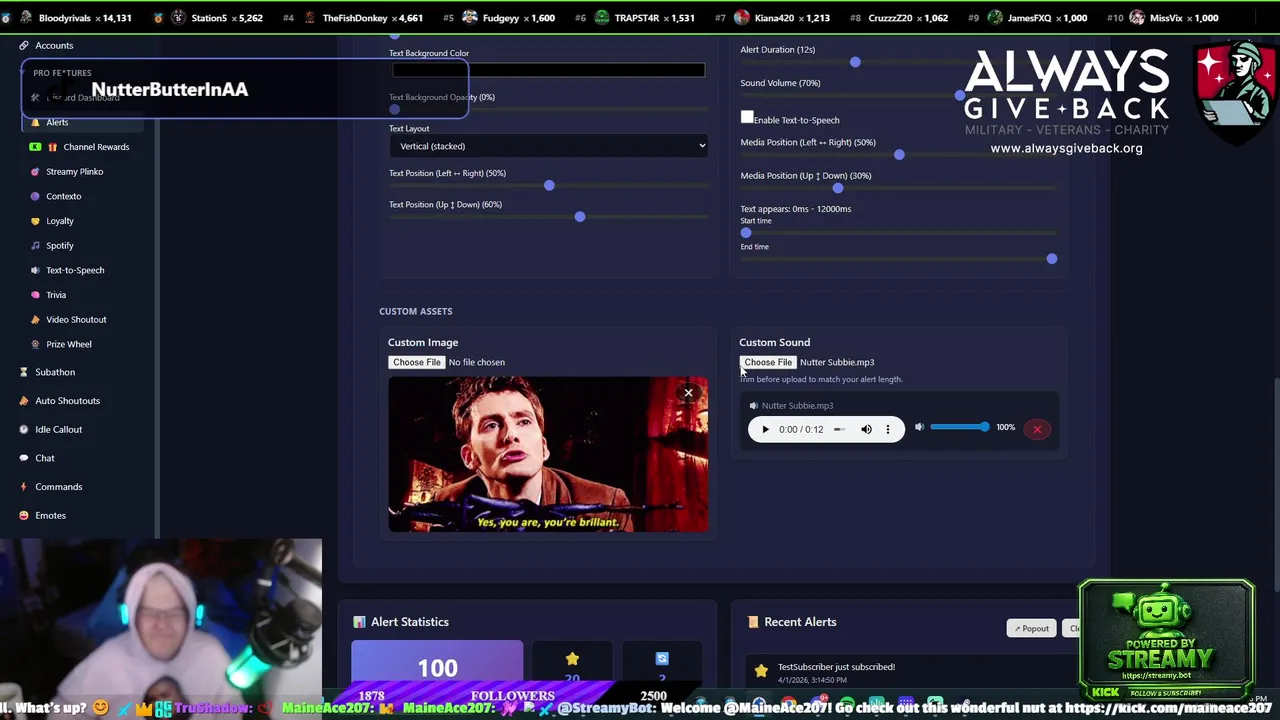Remove the custom image with X

688,393
